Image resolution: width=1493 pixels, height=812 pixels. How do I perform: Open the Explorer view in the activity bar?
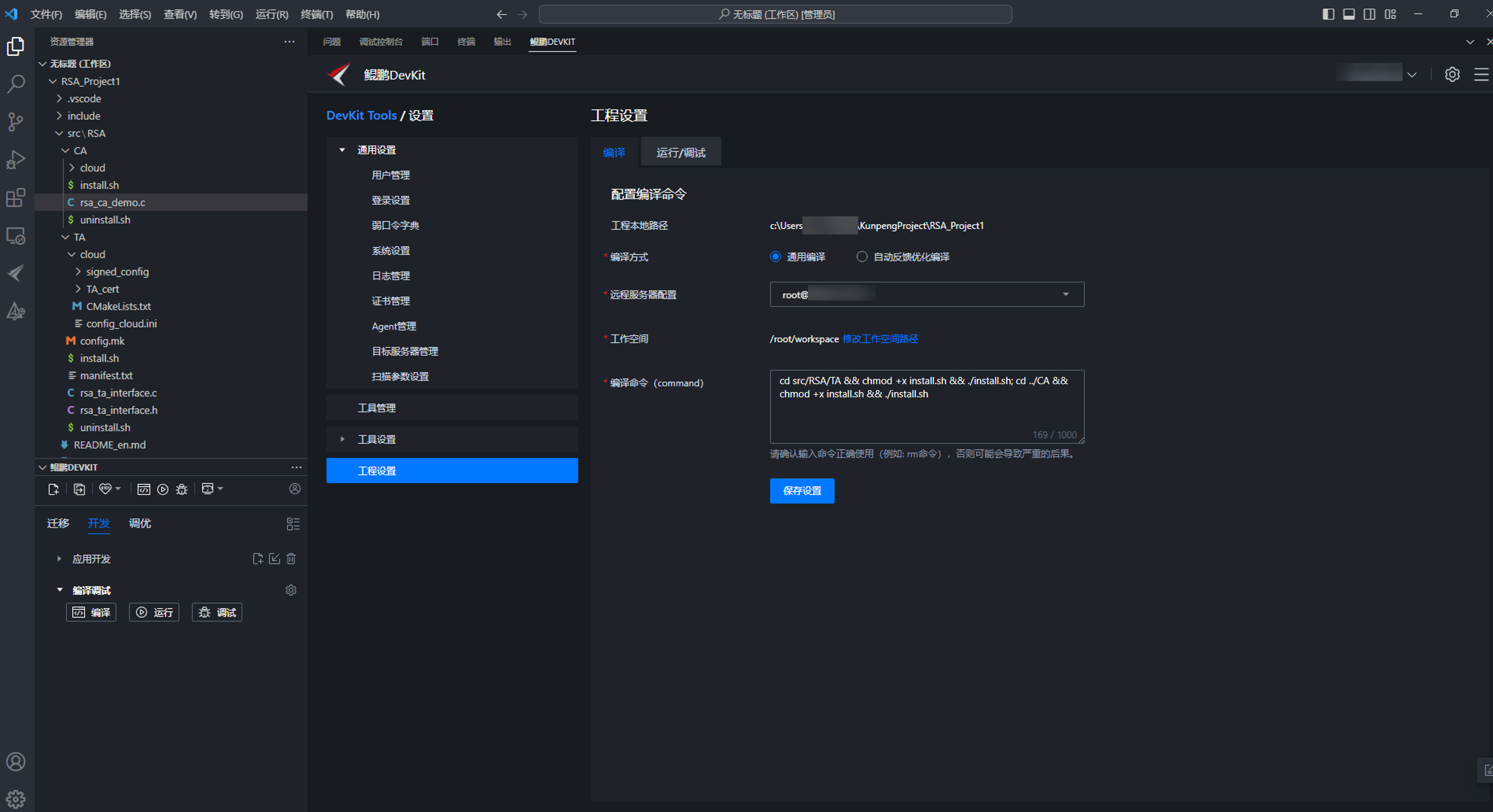[16, 46]
